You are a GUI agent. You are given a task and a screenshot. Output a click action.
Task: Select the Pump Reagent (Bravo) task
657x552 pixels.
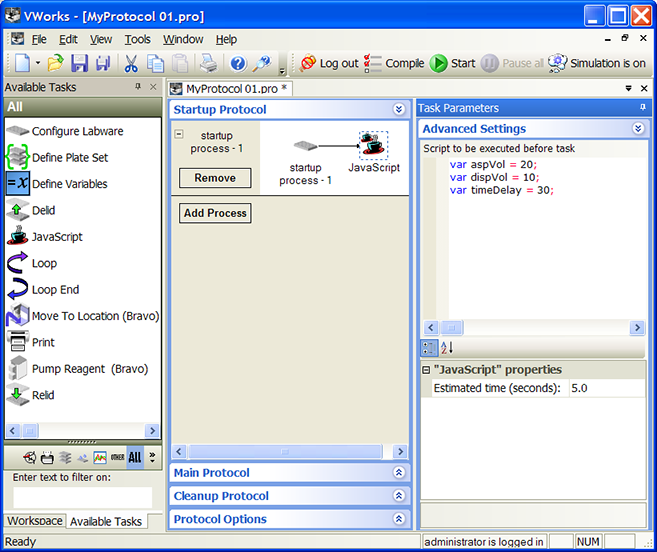coord(89,369)
